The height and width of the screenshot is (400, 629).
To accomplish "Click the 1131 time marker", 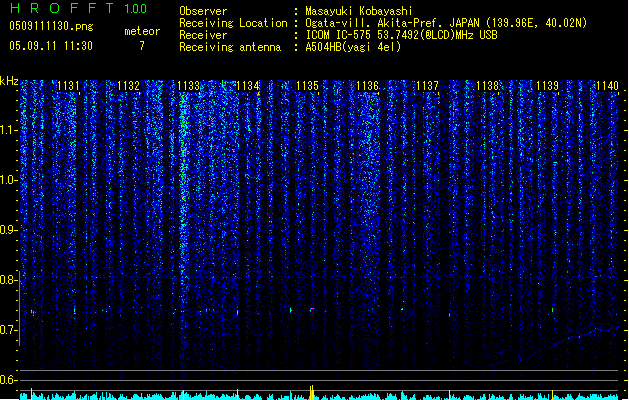I will [68, 86].
